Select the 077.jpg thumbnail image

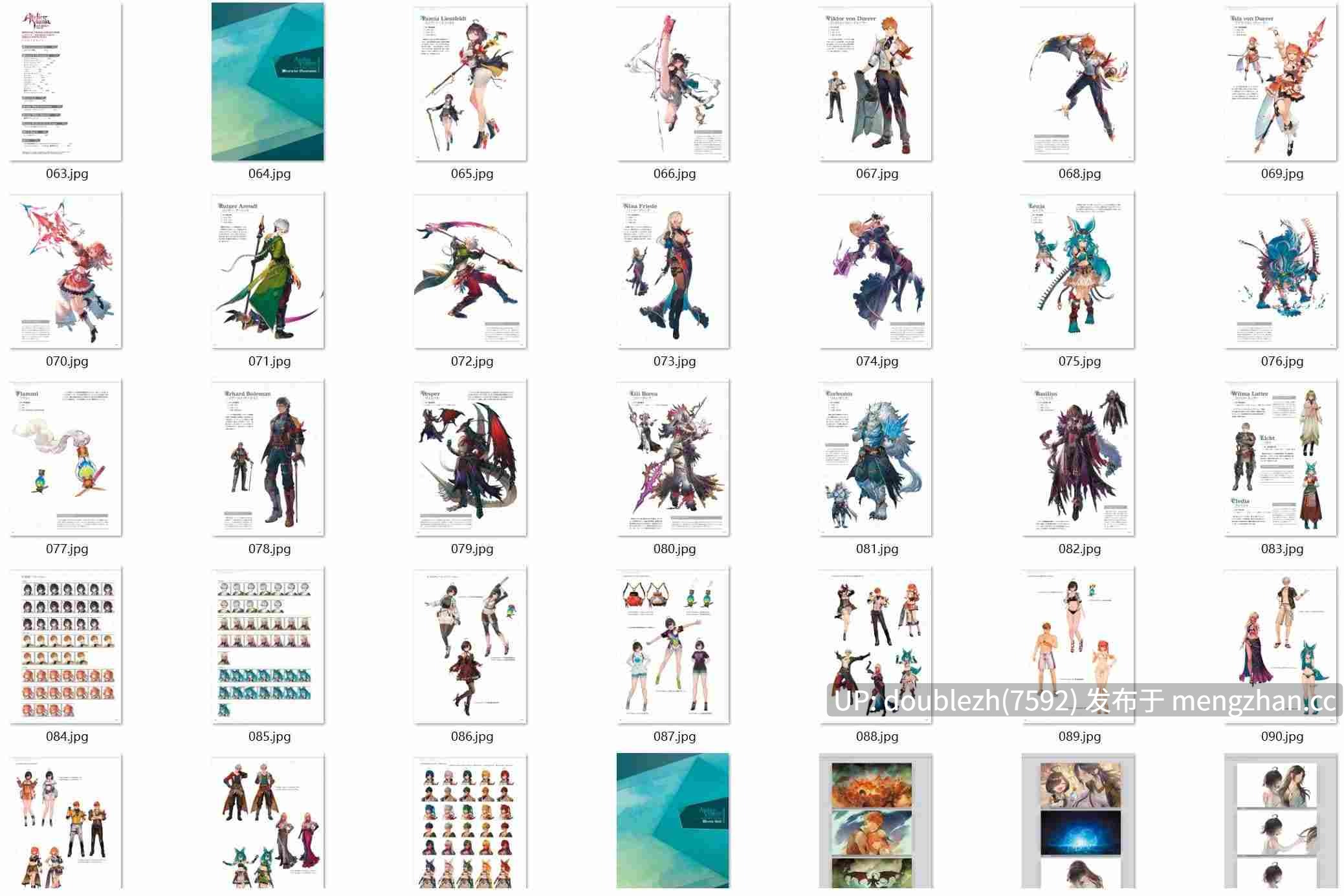pos(66,457)
